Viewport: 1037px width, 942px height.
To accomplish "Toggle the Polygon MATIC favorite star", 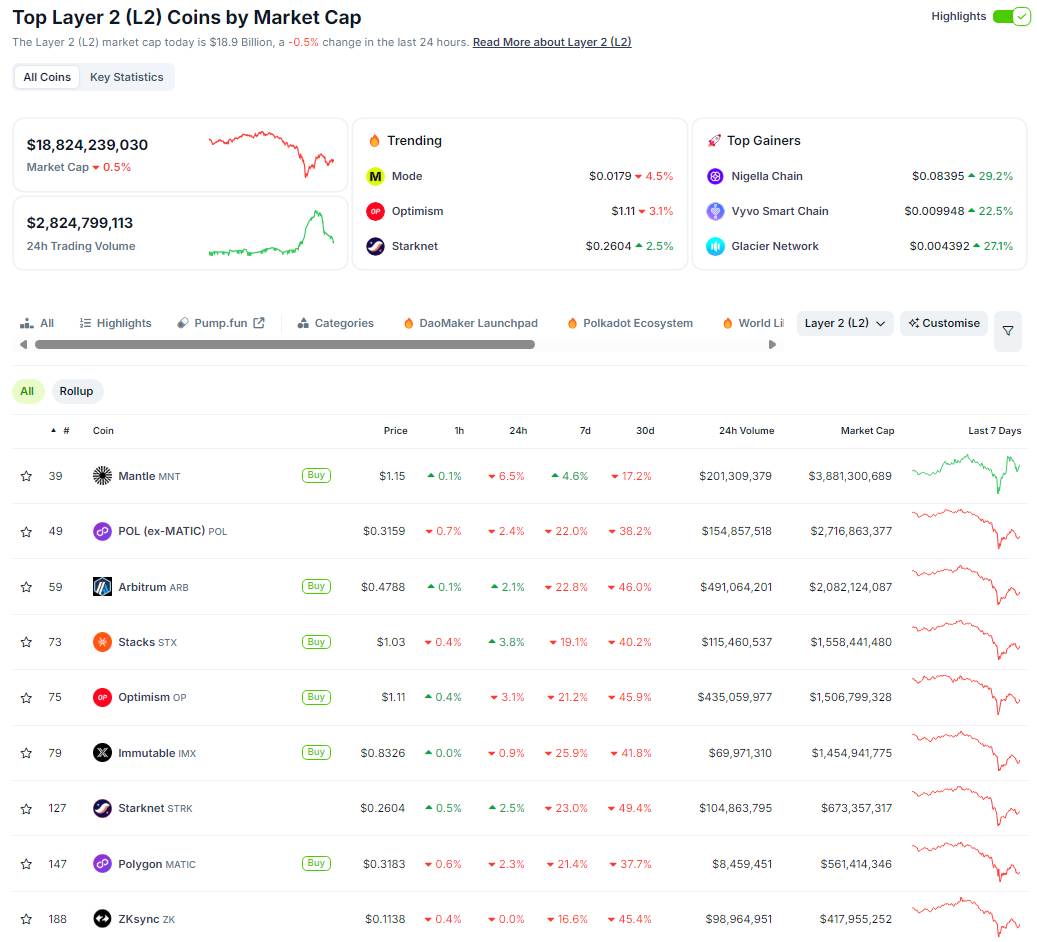I will pyautogui.click(x=26, y=864).
